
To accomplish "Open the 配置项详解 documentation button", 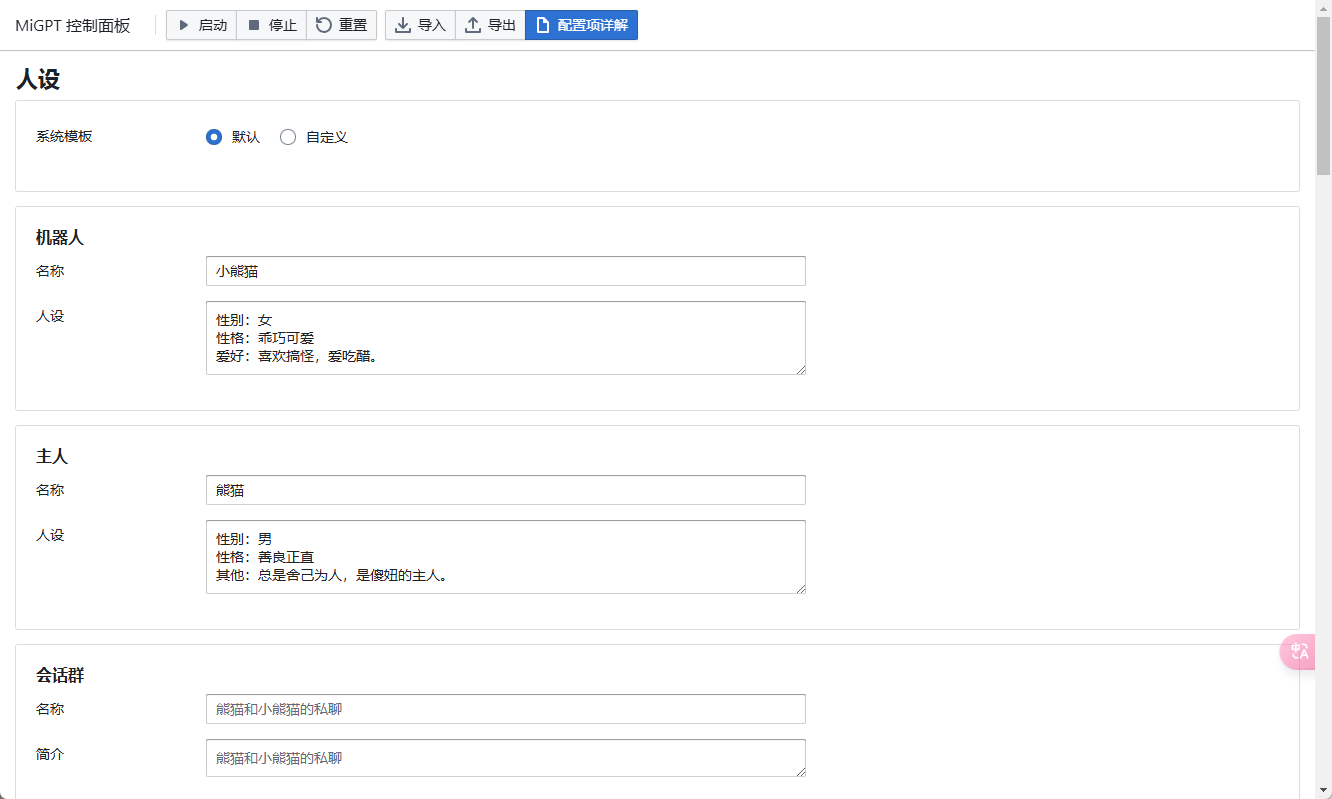I will (581, 25).
